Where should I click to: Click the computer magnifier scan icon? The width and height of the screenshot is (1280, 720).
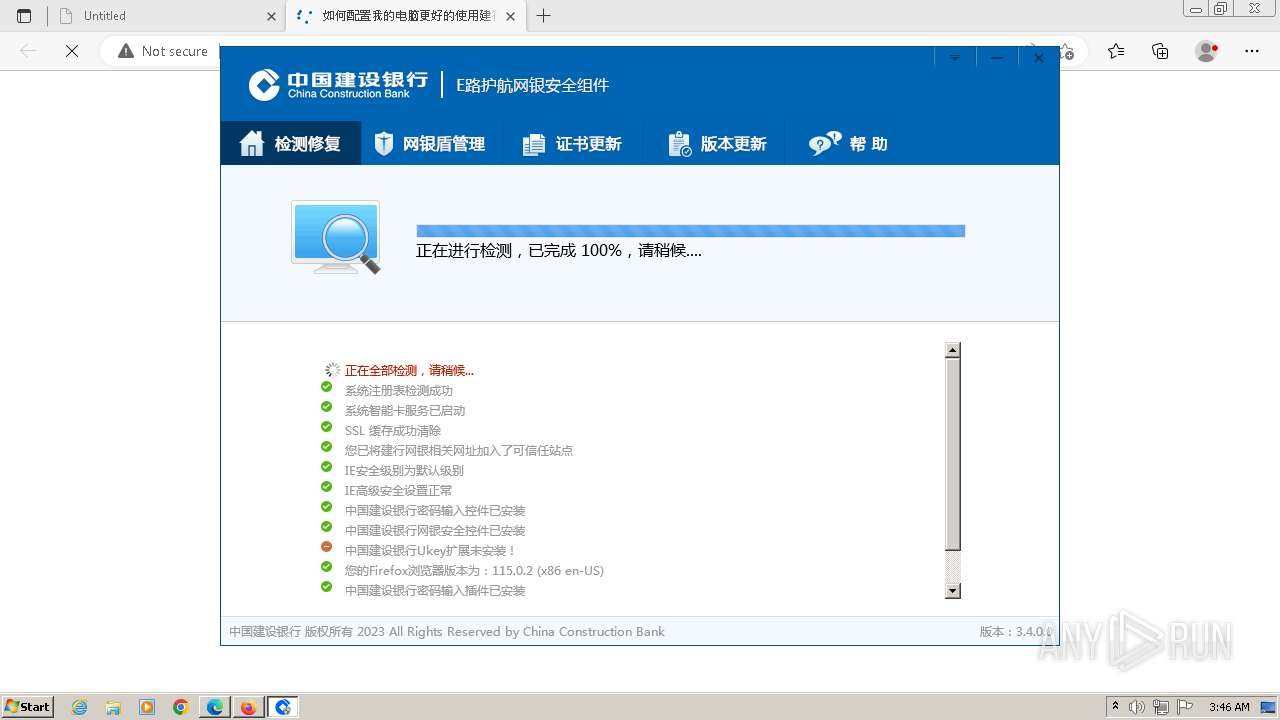(336, 238)
